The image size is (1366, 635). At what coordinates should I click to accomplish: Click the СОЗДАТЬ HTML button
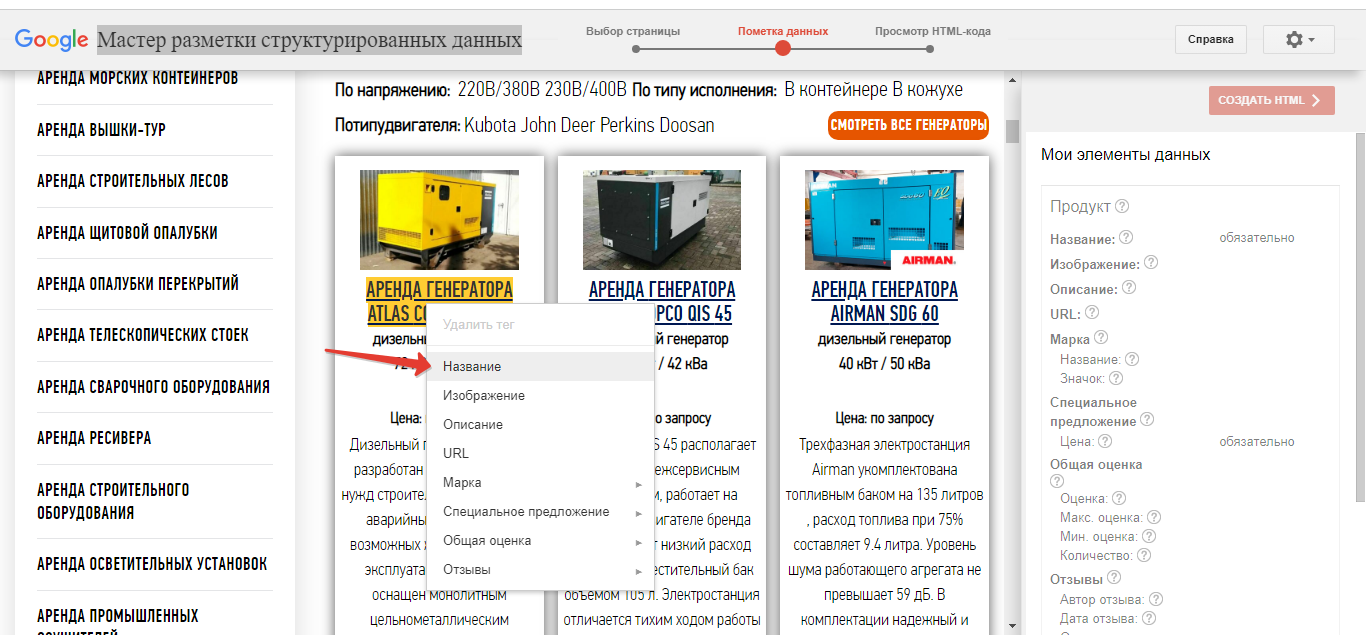point(1272,100)
